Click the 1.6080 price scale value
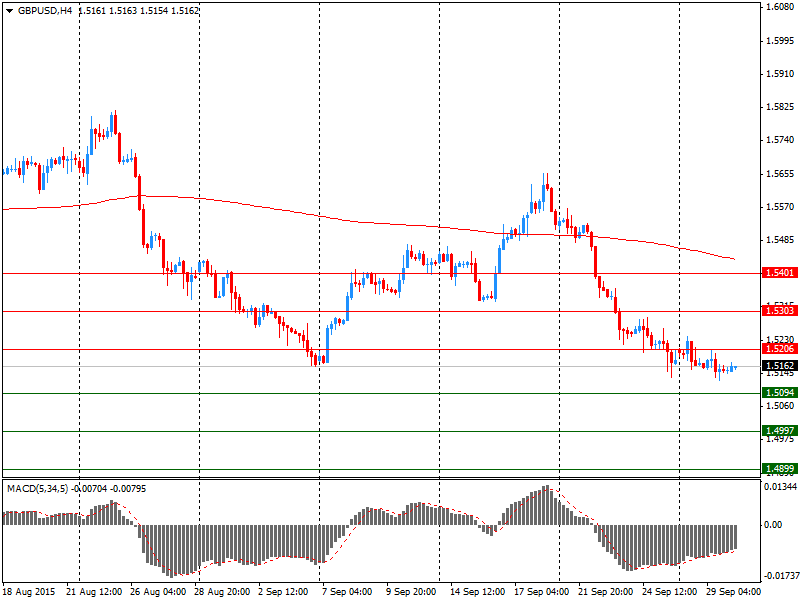 [781, 7]
